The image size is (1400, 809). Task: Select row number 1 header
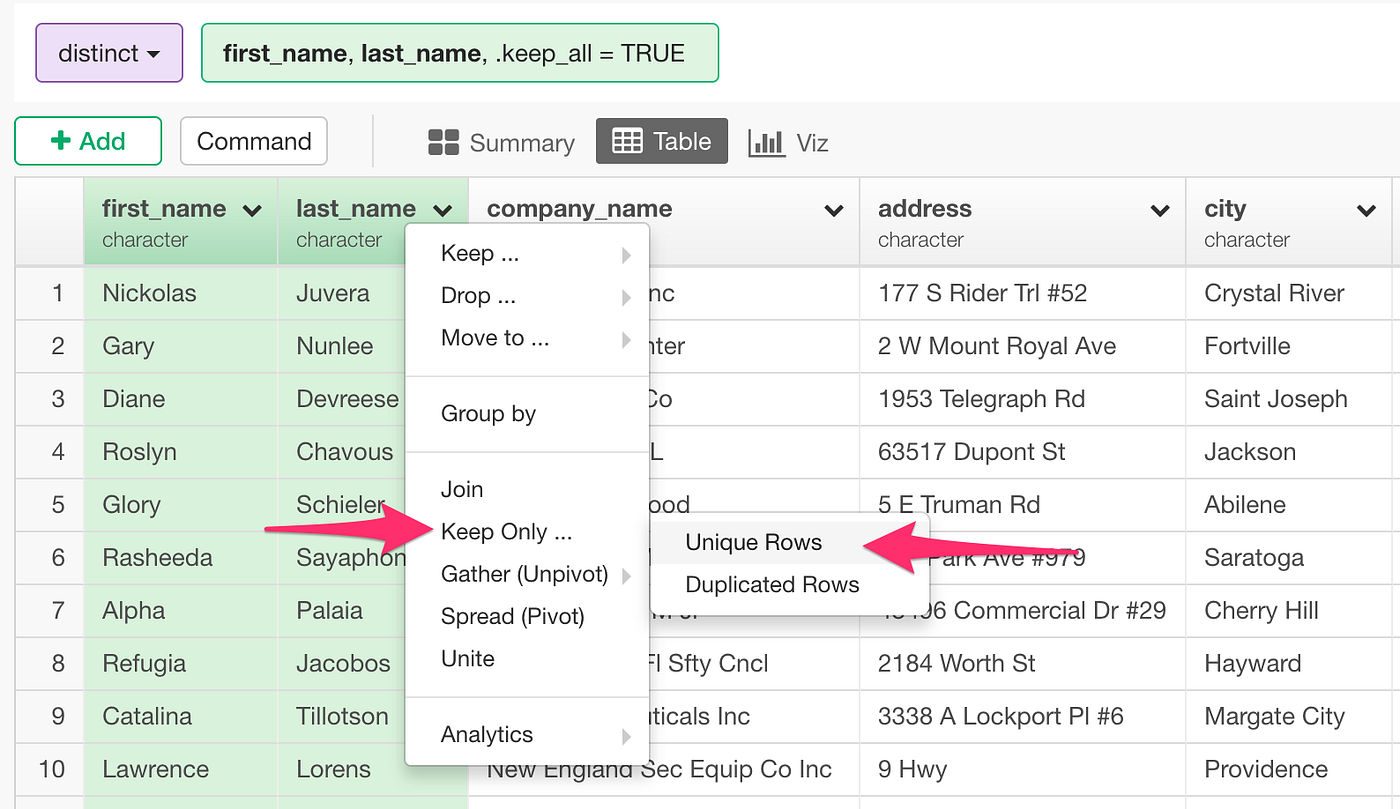(x=50, y=294)
